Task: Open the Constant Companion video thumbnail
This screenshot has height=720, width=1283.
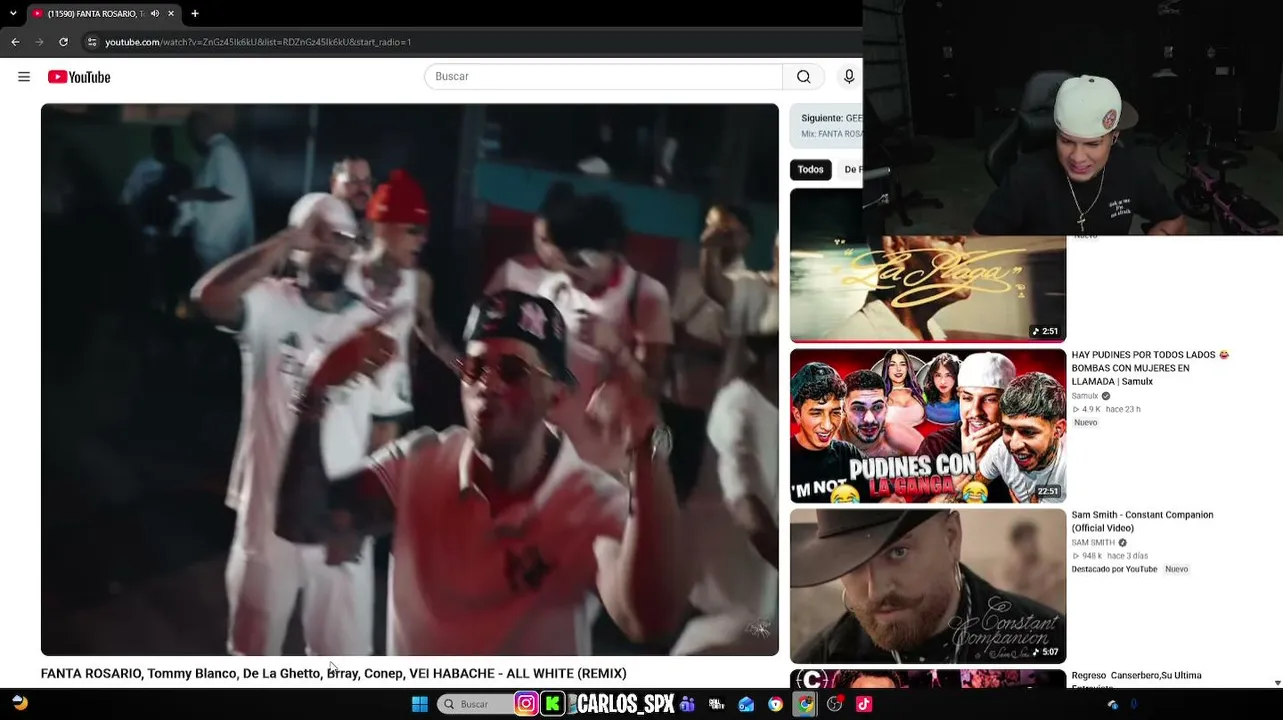Action: (x=928, y=586)
